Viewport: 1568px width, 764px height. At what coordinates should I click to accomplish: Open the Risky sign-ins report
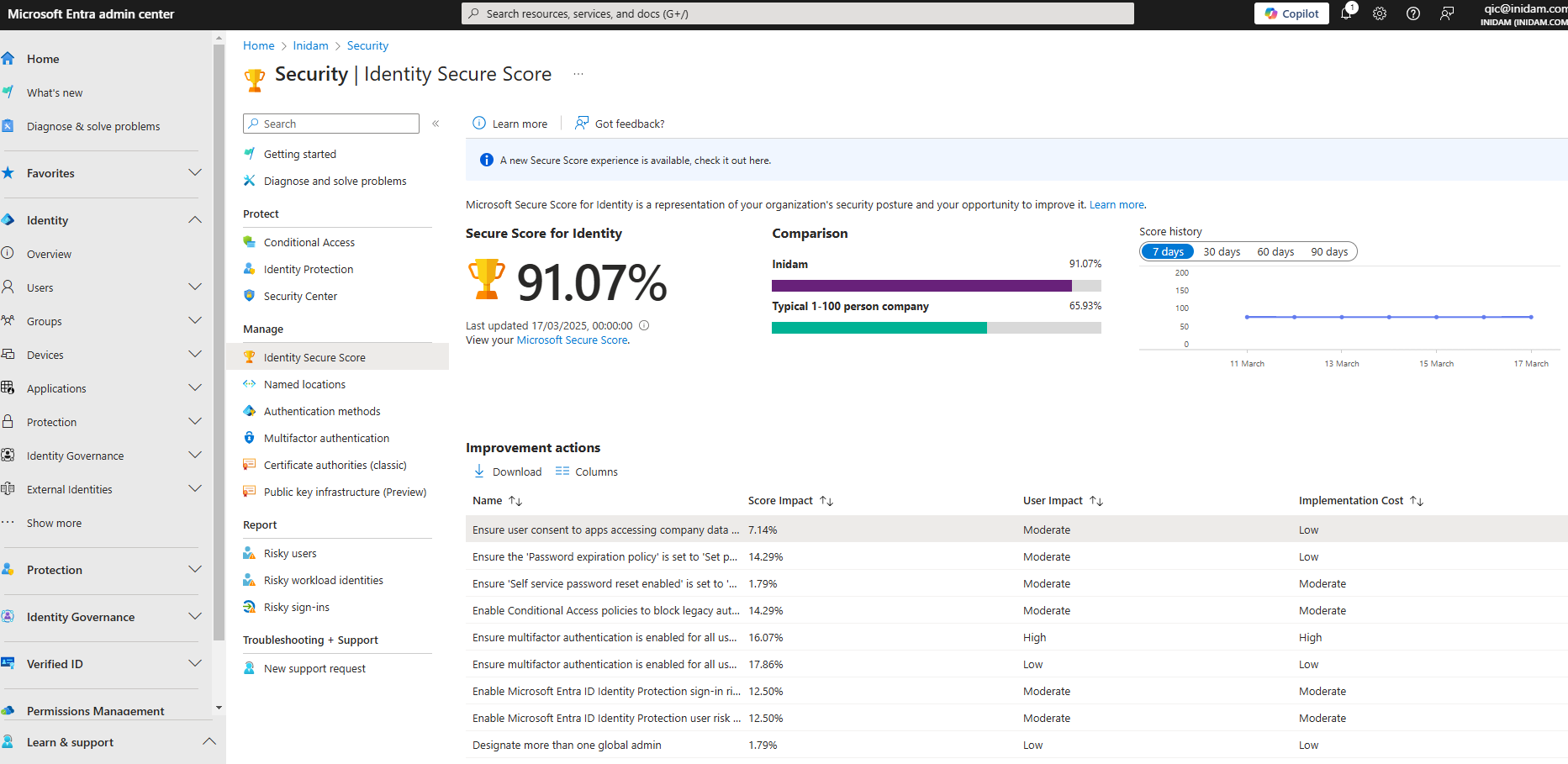point(296,607)
